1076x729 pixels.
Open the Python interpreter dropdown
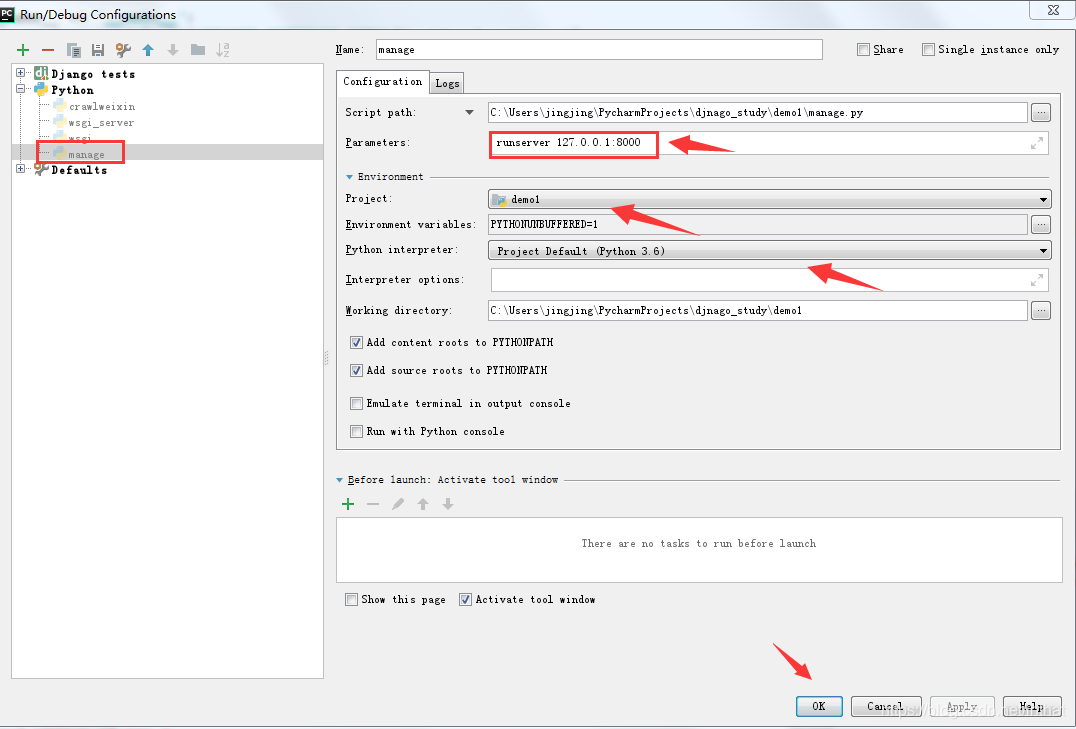point(769,251)
